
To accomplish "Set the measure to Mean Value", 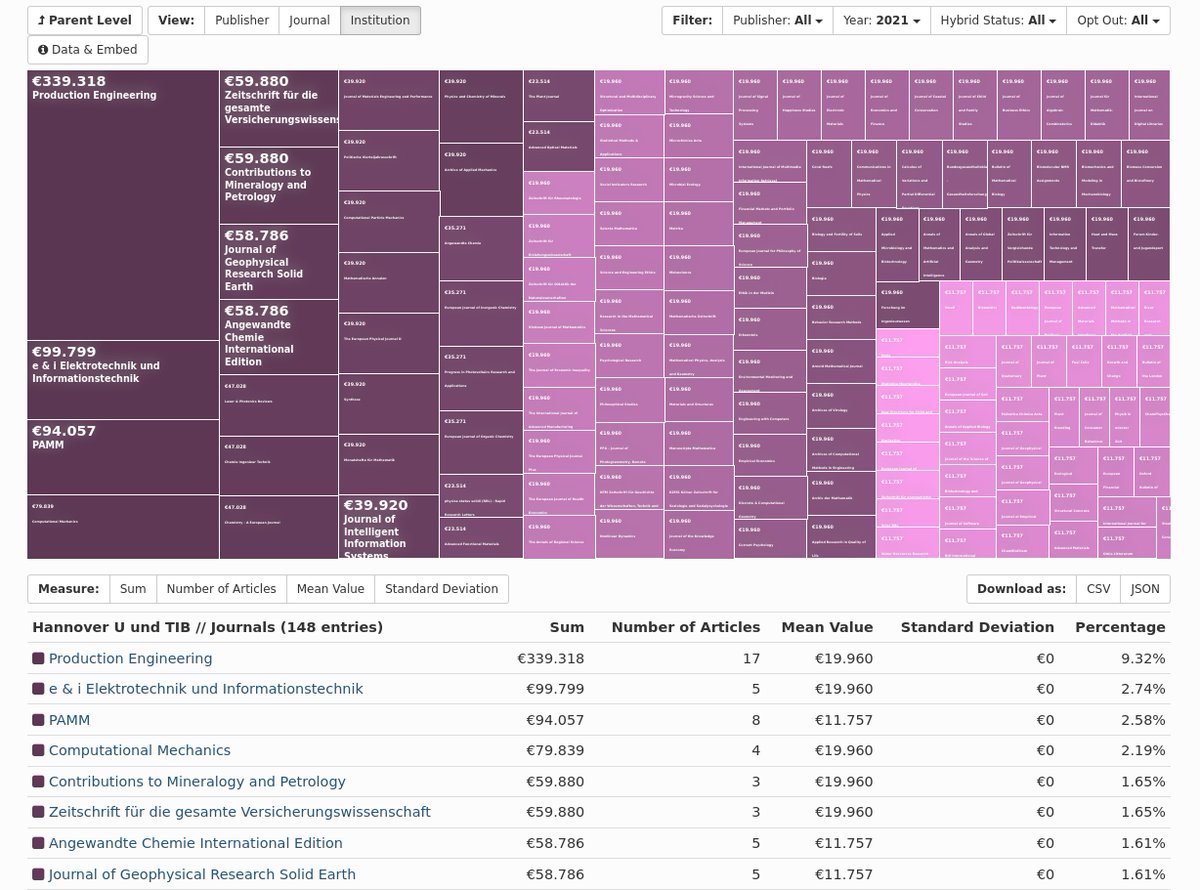I will coord(330,589).
